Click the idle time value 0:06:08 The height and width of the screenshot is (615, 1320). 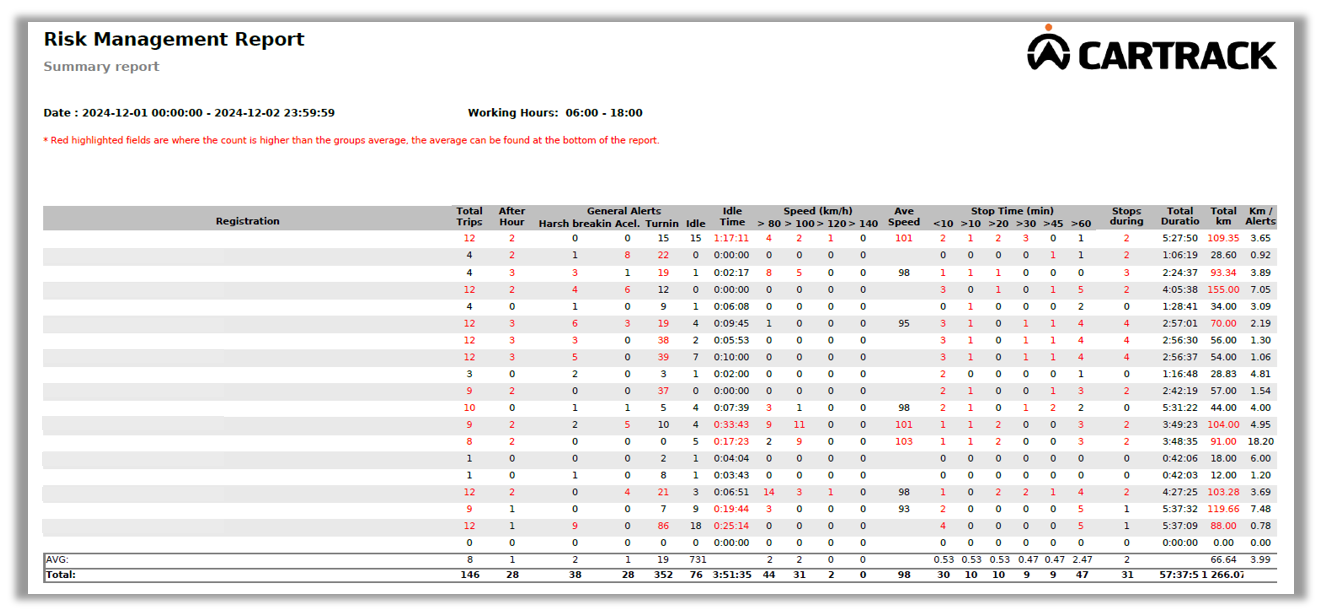(x=732, y=307)
